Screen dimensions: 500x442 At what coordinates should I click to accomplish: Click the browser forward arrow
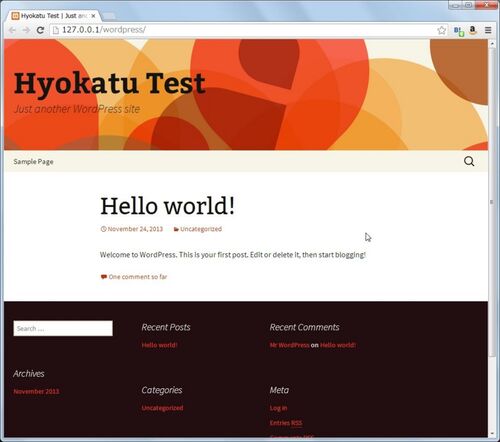[x=26, y=30]
